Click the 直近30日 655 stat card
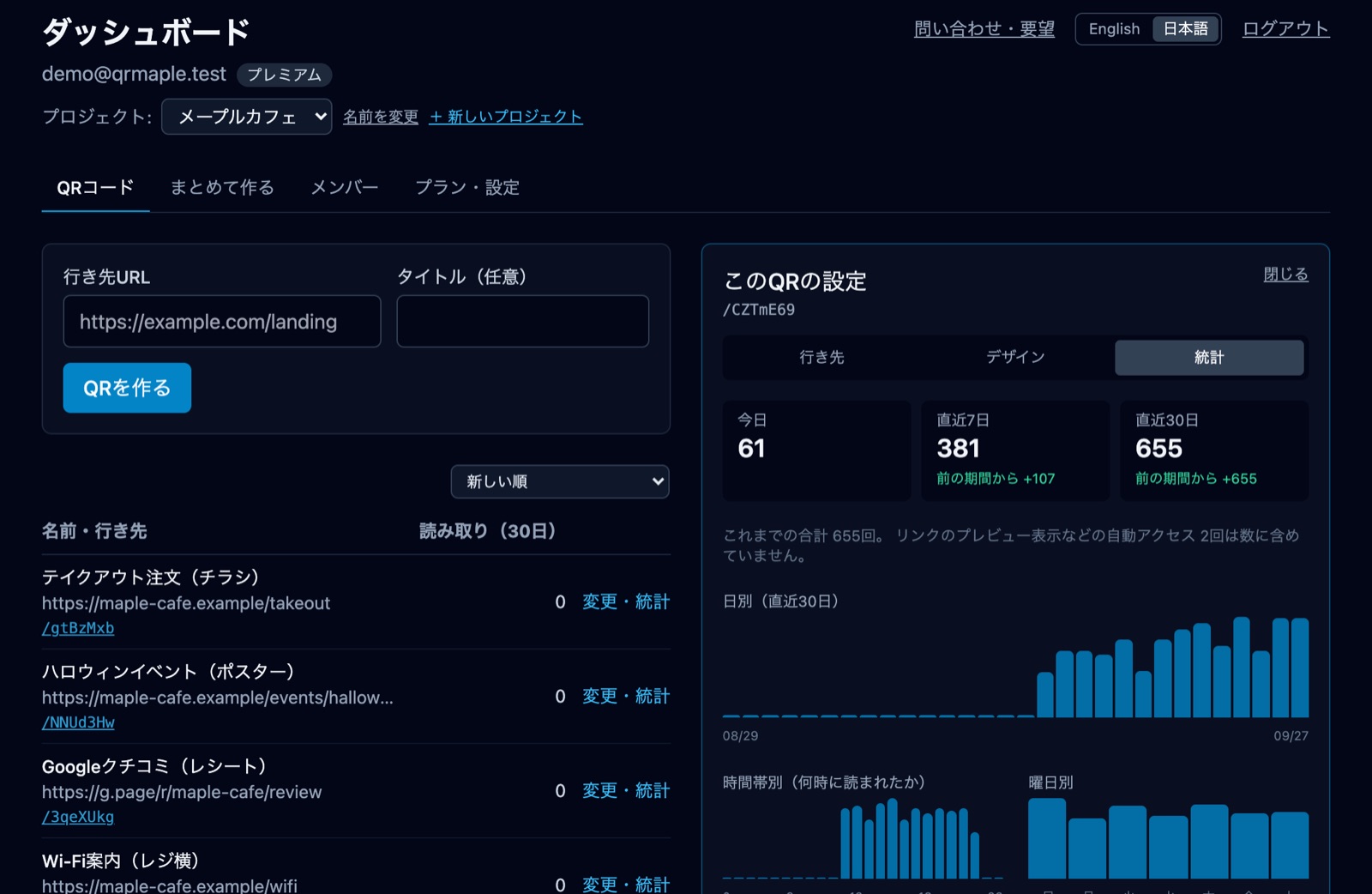This screenshot has height=894, width=1372. 1214,450
